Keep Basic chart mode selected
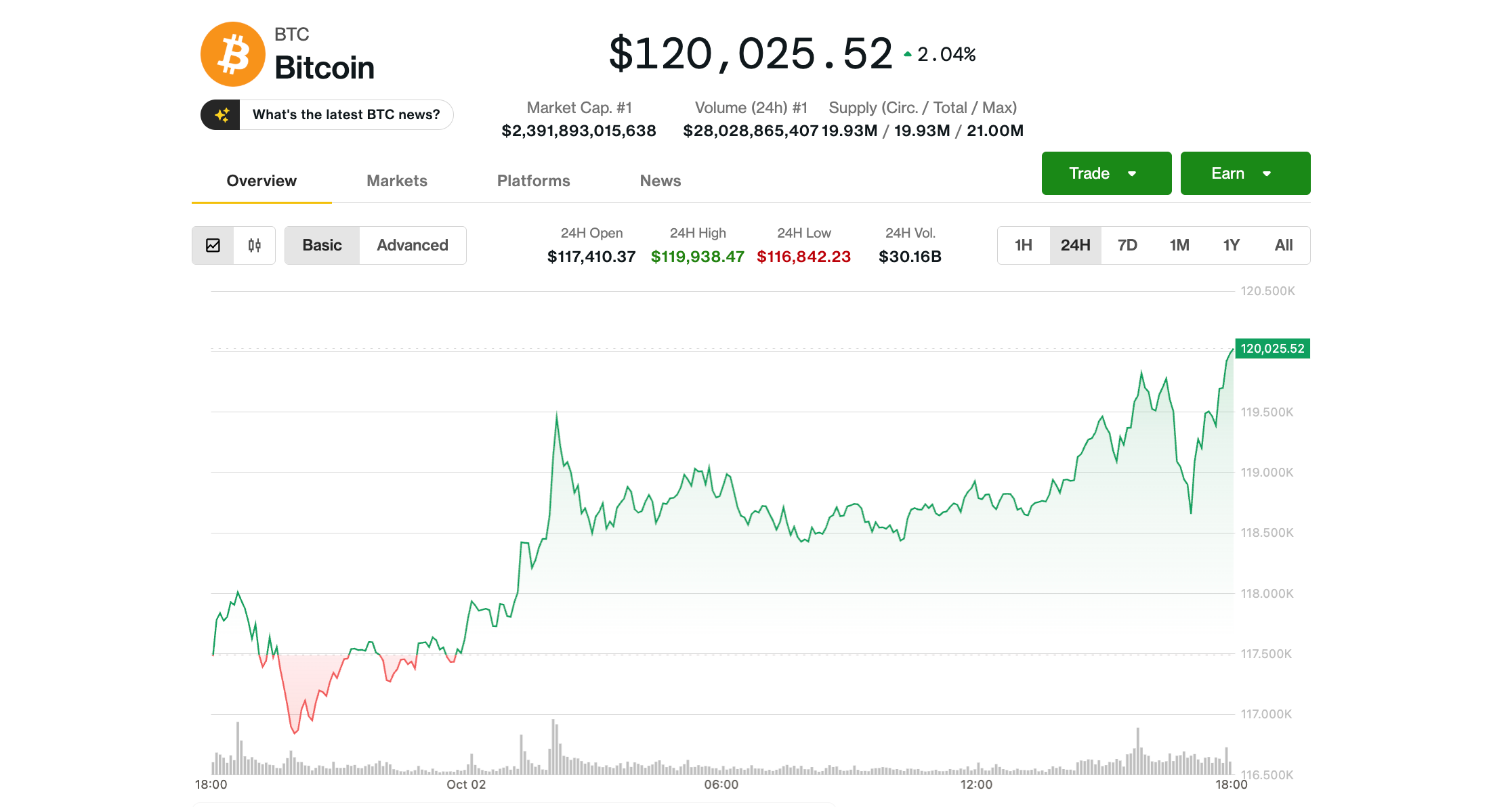Viewport: 1512px width, 807px height. (322, 245)
